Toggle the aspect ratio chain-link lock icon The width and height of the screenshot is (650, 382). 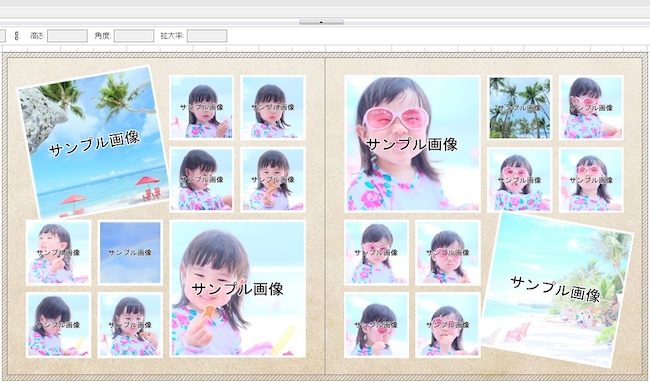point(17,36)
